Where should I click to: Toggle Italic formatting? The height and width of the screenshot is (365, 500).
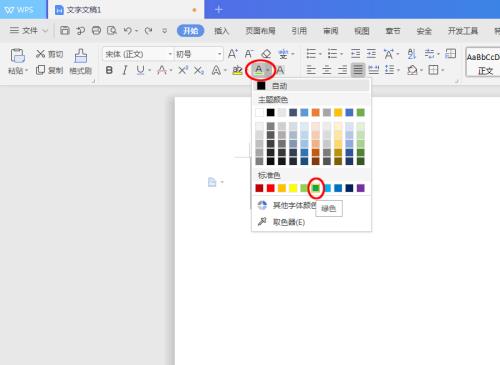[125, 70]
